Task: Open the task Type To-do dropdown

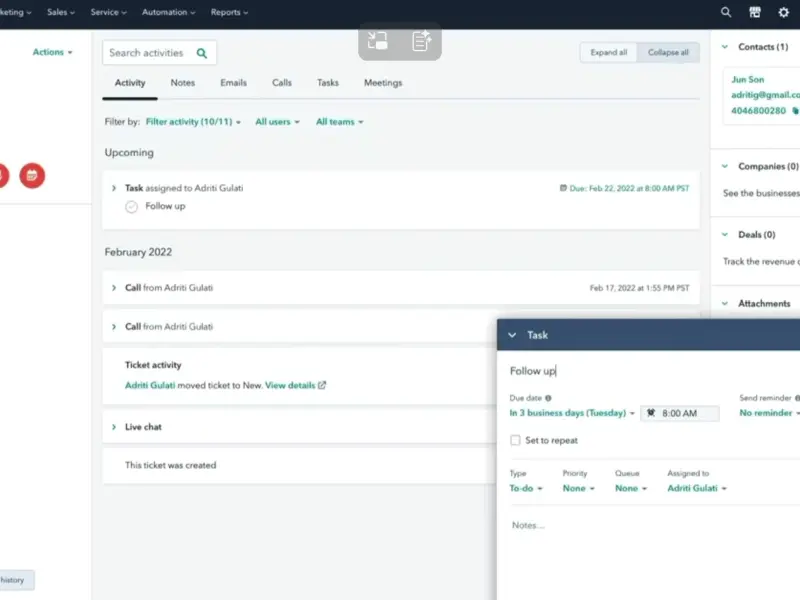Action: coord(526,488)
